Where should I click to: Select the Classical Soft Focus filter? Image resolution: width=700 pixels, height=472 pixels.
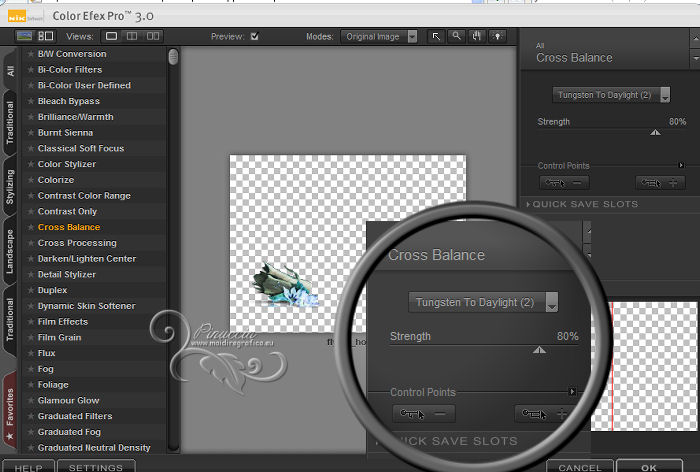tap(81, 148)
